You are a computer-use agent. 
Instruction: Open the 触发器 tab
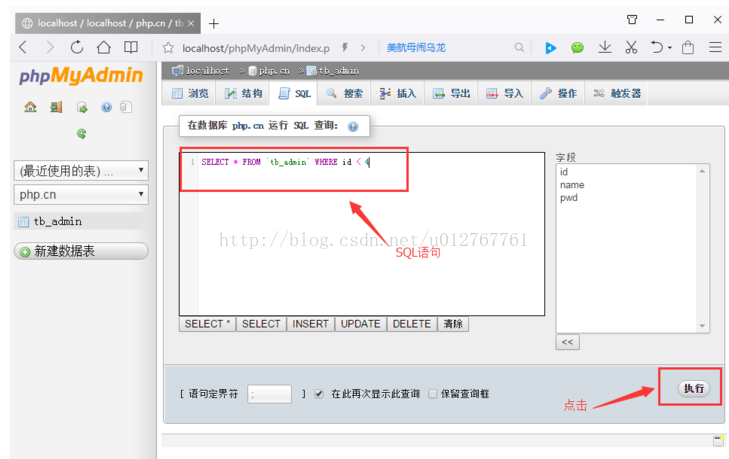[x=617, y=93]
